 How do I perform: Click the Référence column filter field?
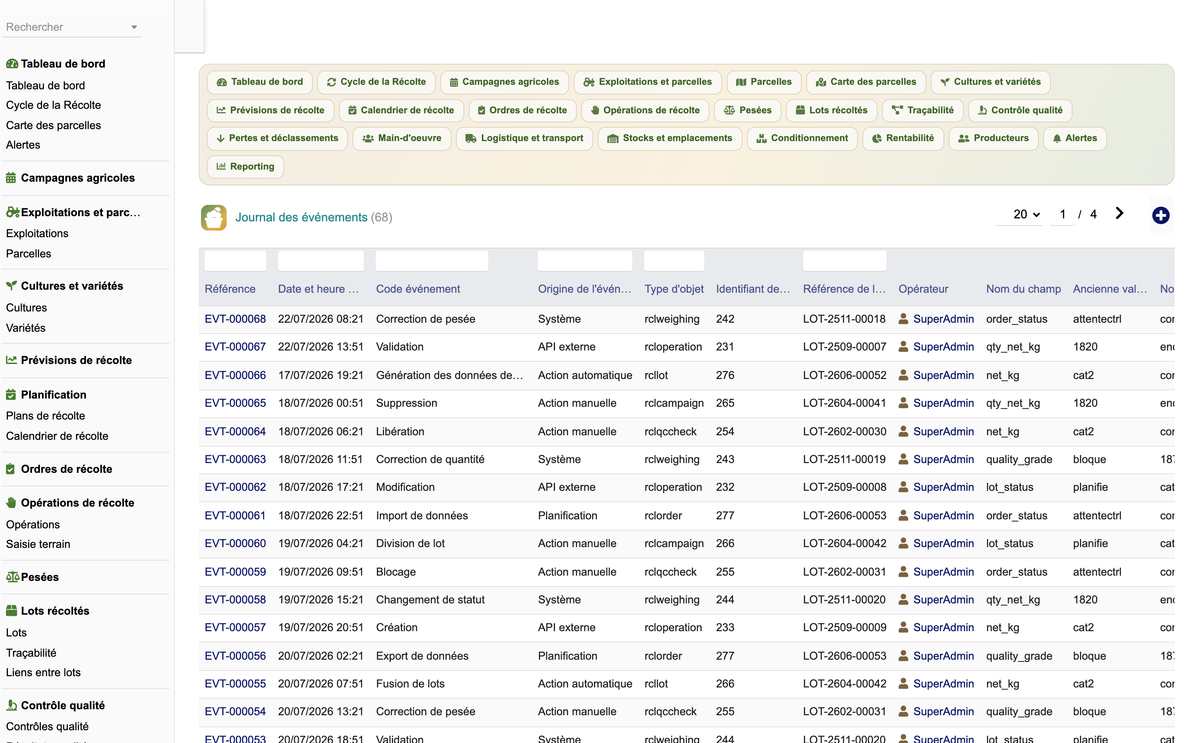235,261
